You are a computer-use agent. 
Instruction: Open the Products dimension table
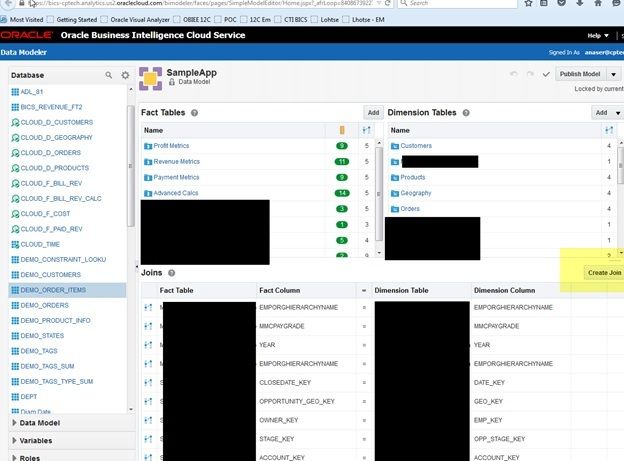pos(413,177)
